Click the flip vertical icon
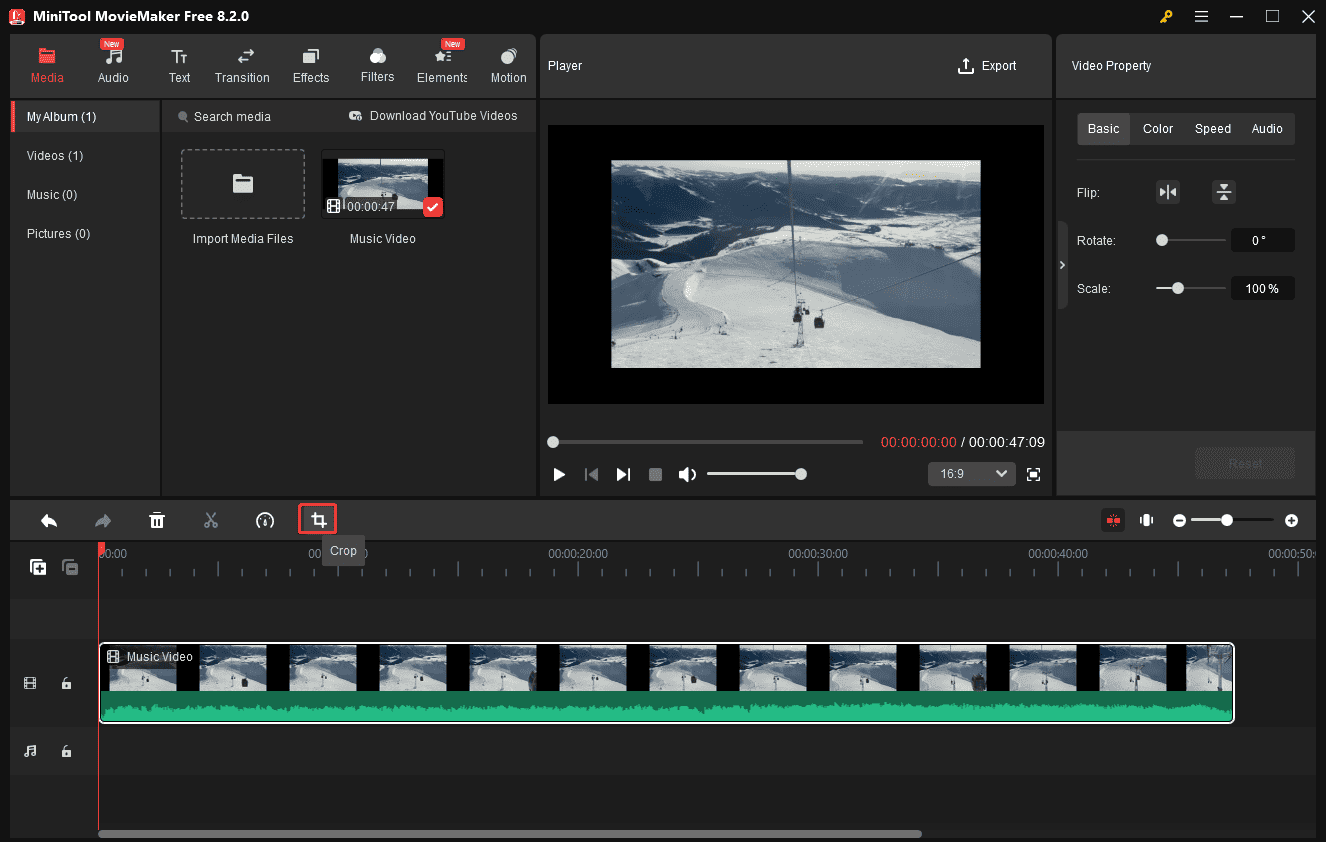Image resolution: width=1326 pixels, height=842 pixels. tap(1224, 192)
